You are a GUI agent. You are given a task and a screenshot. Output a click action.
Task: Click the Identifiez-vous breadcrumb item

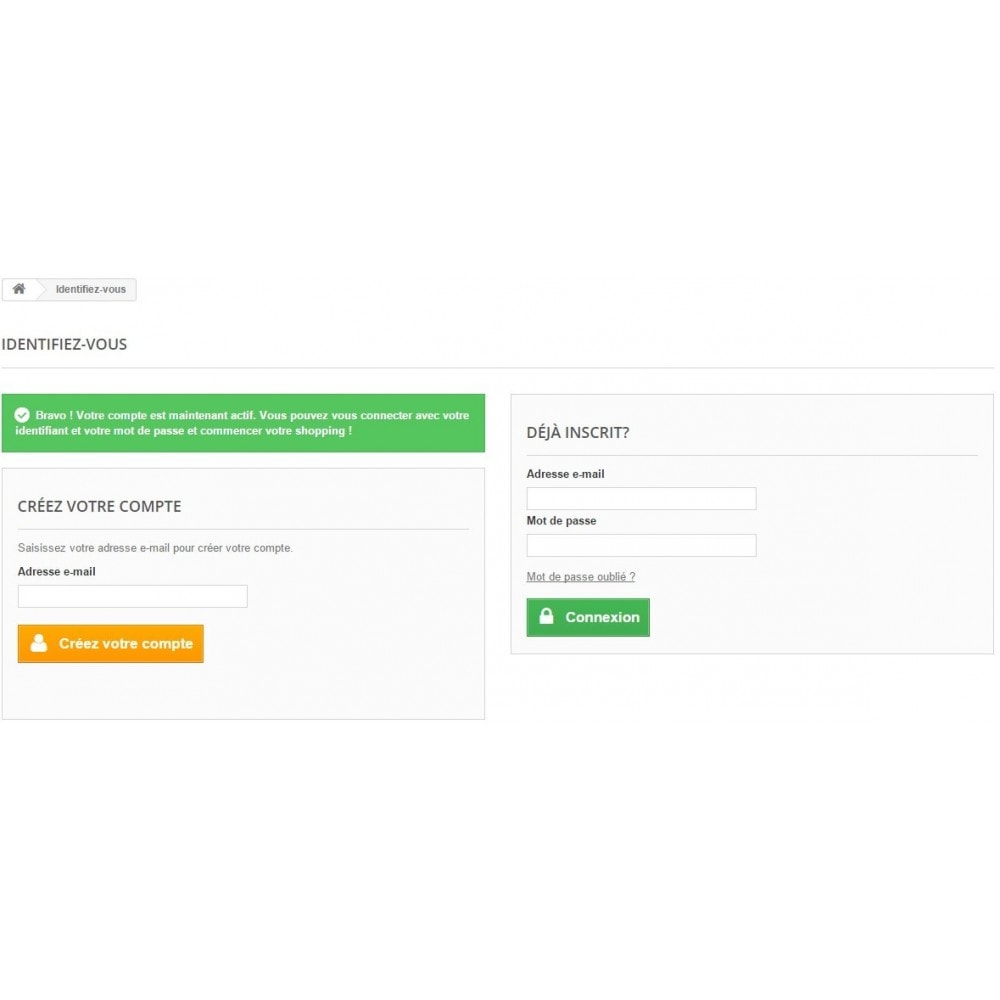(x=91, y=290)
